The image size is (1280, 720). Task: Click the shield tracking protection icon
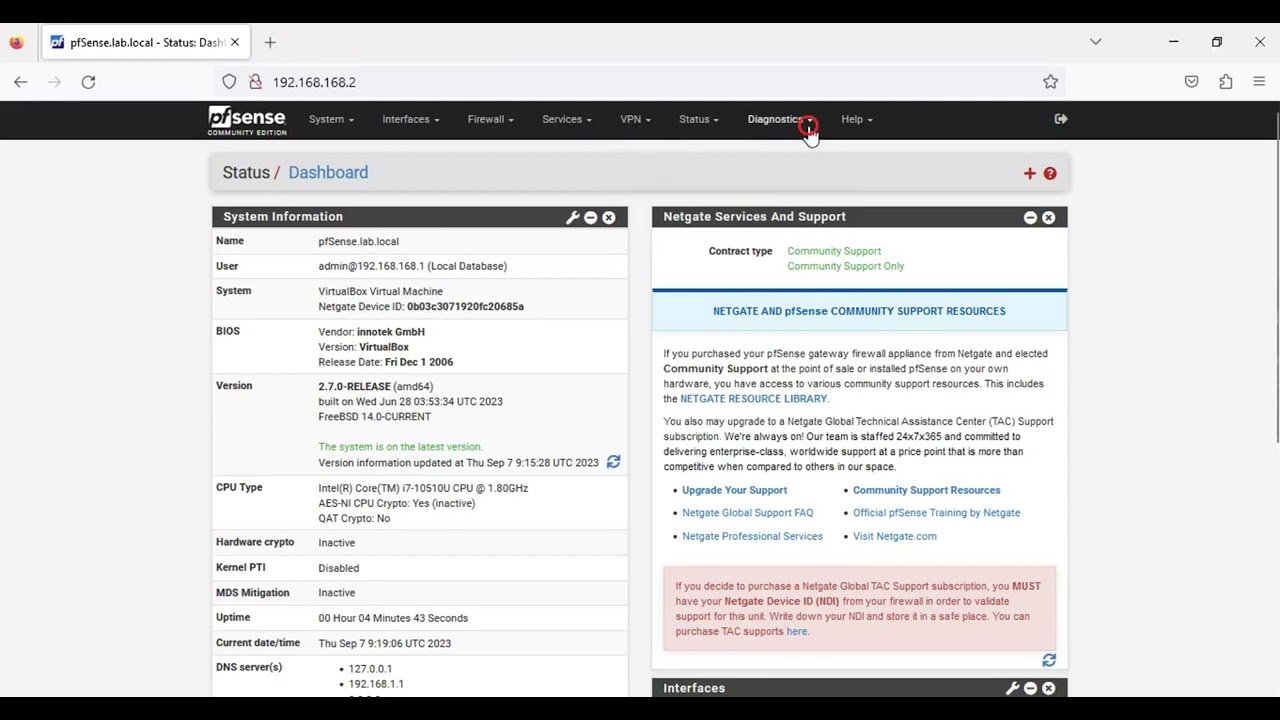pyautogui.click(x=229, y=82)
